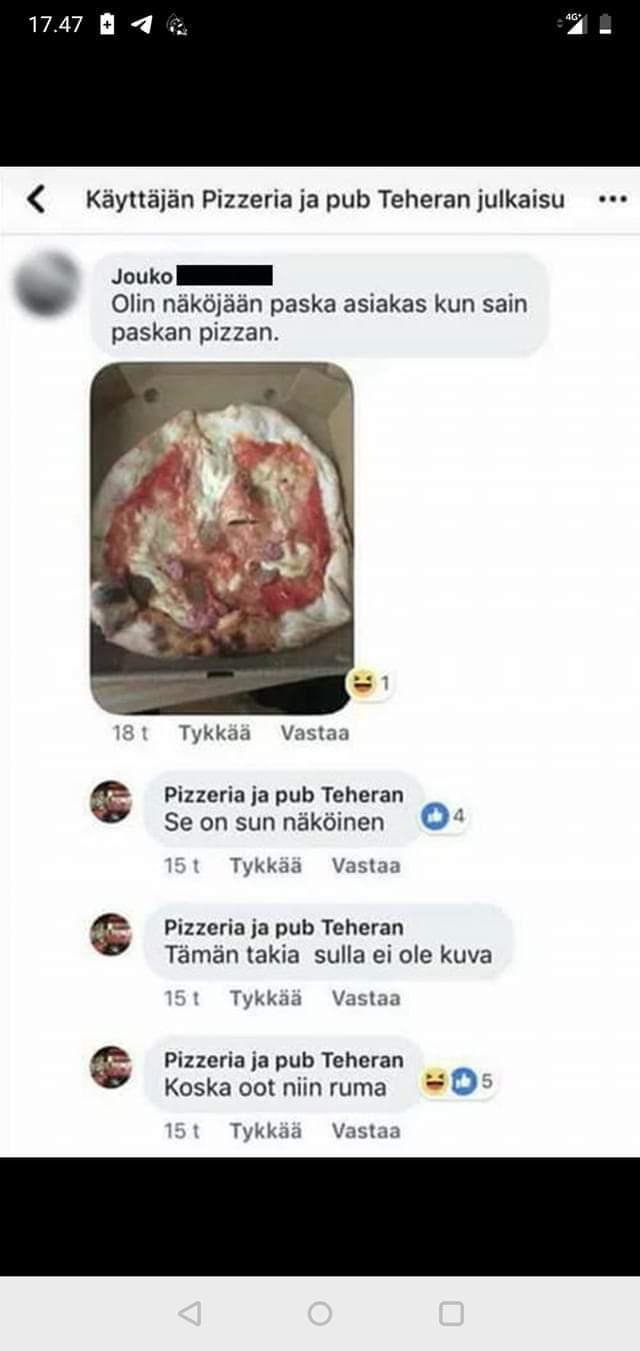Tap Vastaa under 'Tämän takia sulla ei ole kuva'
The image size is (640, 1351).
[366, 998]
